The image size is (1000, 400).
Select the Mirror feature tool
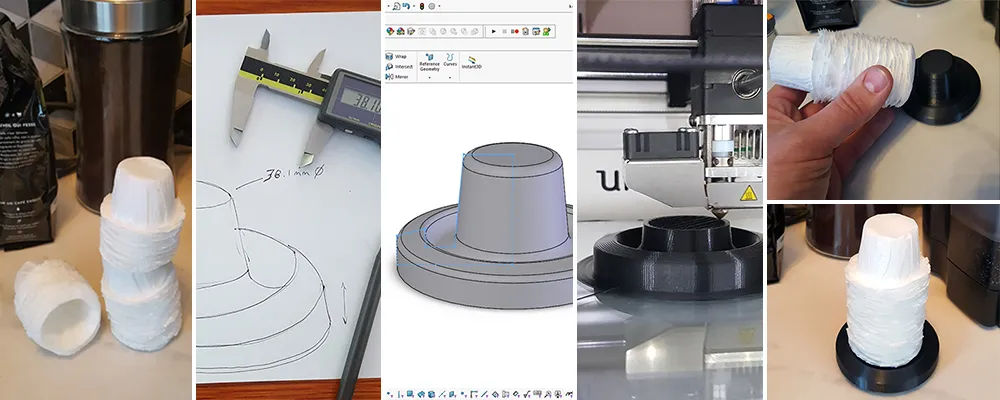pyautogui.click(x=397, y=77)
